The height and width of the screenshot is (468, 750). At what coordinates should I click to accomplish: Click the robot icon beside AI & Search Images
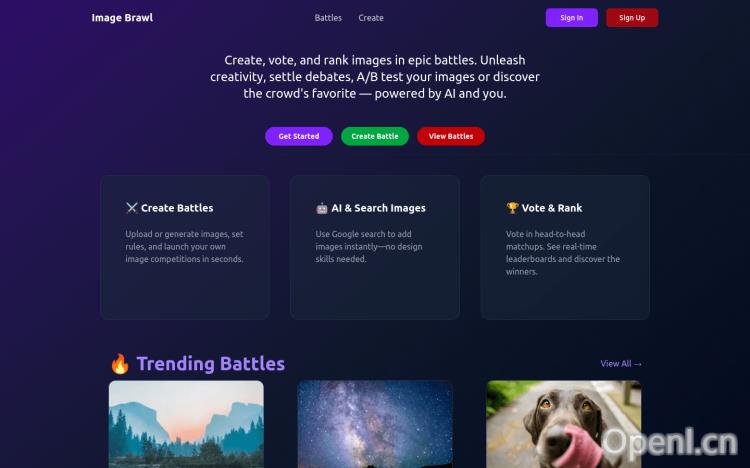[322, 208]
